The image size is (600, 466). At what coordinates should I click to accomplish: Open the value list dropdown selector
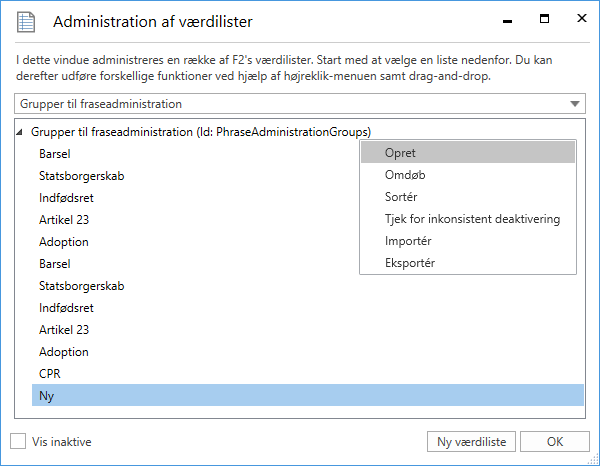300,103
